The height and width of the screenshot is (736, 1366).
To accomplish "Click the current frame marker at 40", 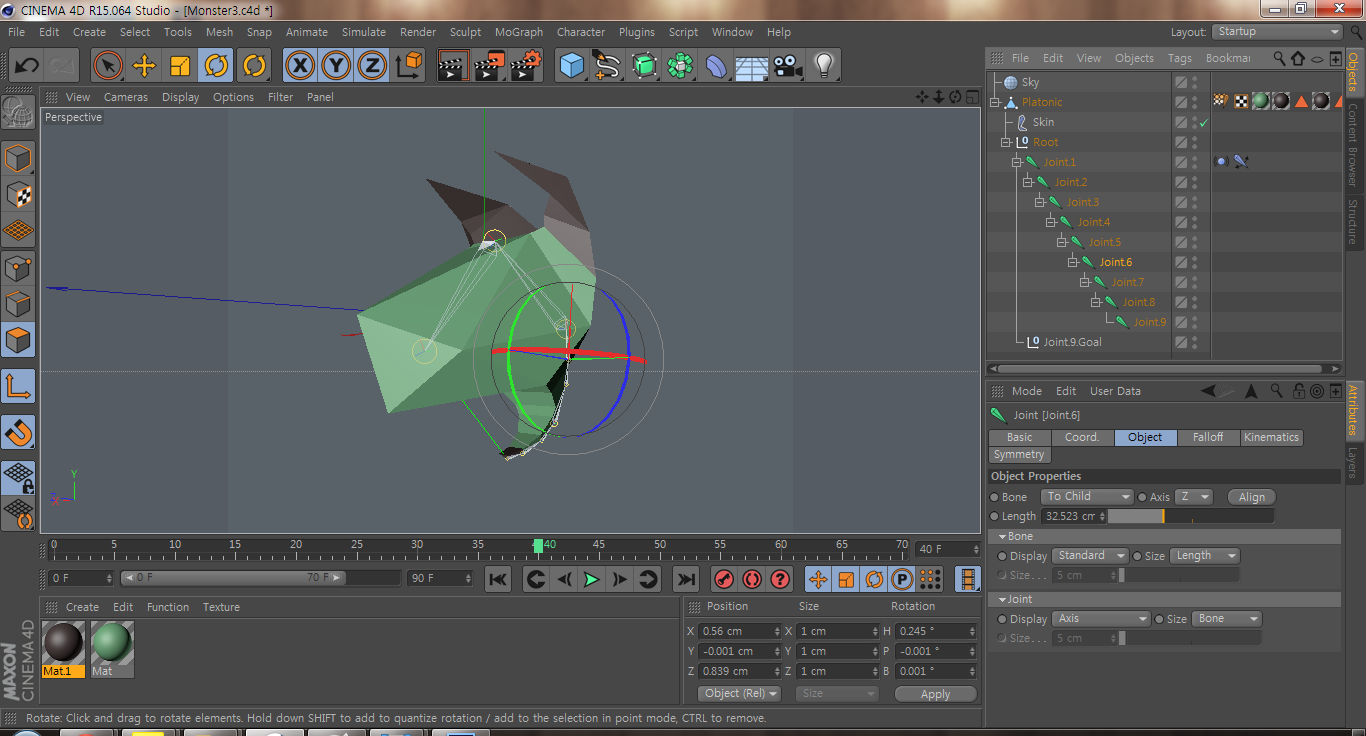I will click(x=538, y=546).
